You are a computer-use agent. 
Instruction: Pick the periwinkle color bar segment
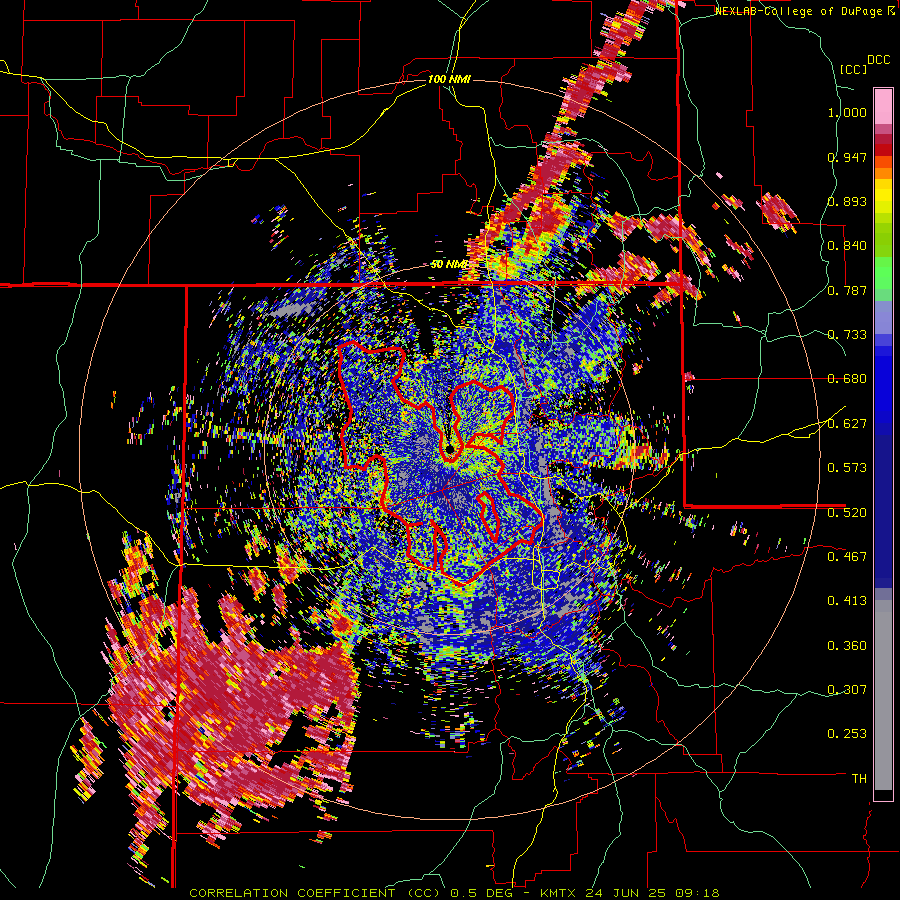(x=883, y=317)
